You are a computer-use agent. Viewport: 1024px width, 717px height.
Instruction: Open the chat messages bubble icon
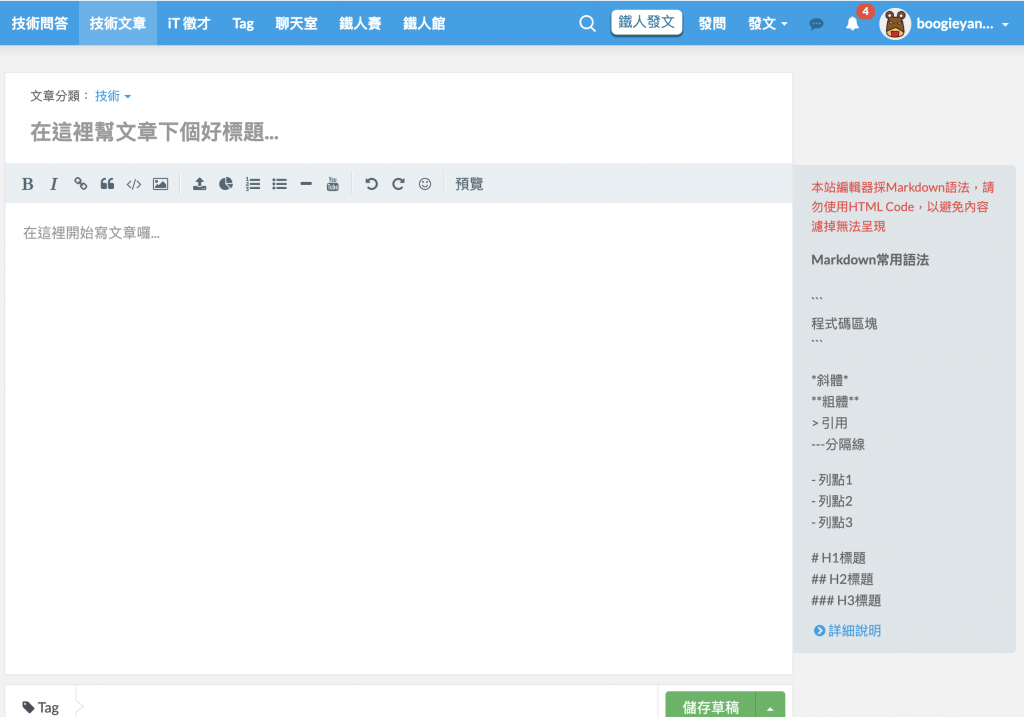coord(816,24)
